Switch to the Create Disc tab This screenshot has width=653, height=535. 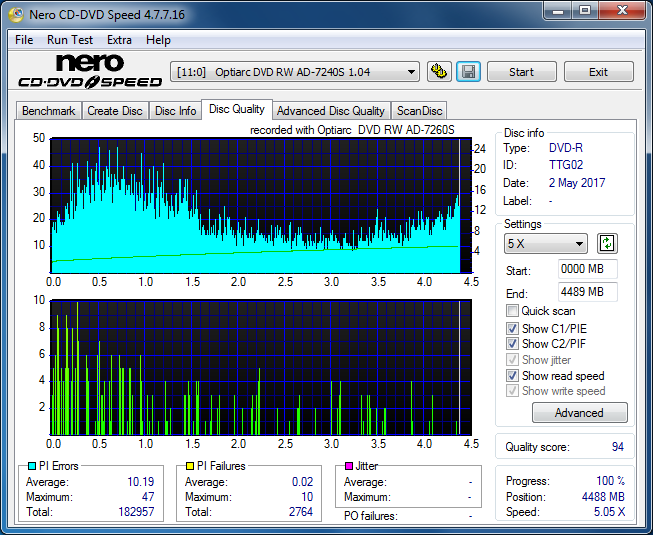[x=115, y=111]
